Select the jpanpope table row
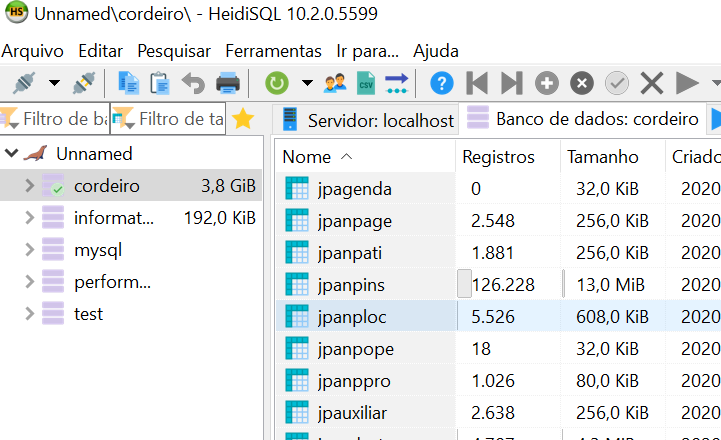Screen dimensions: 721x440 pos(498,349)
